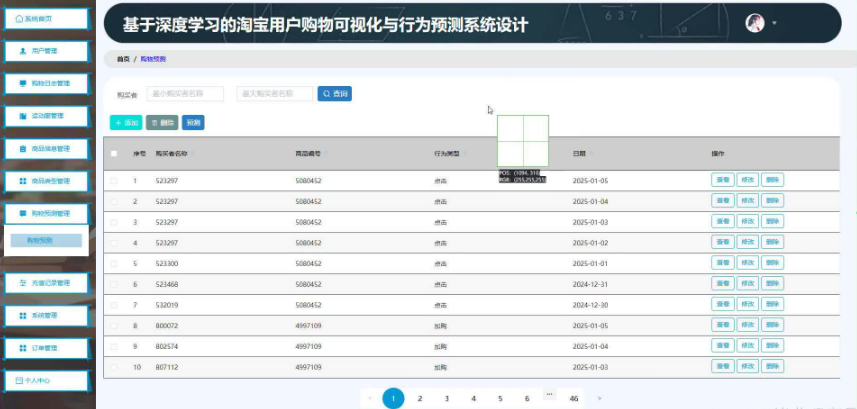Click the next page arrow

(600, 399)
